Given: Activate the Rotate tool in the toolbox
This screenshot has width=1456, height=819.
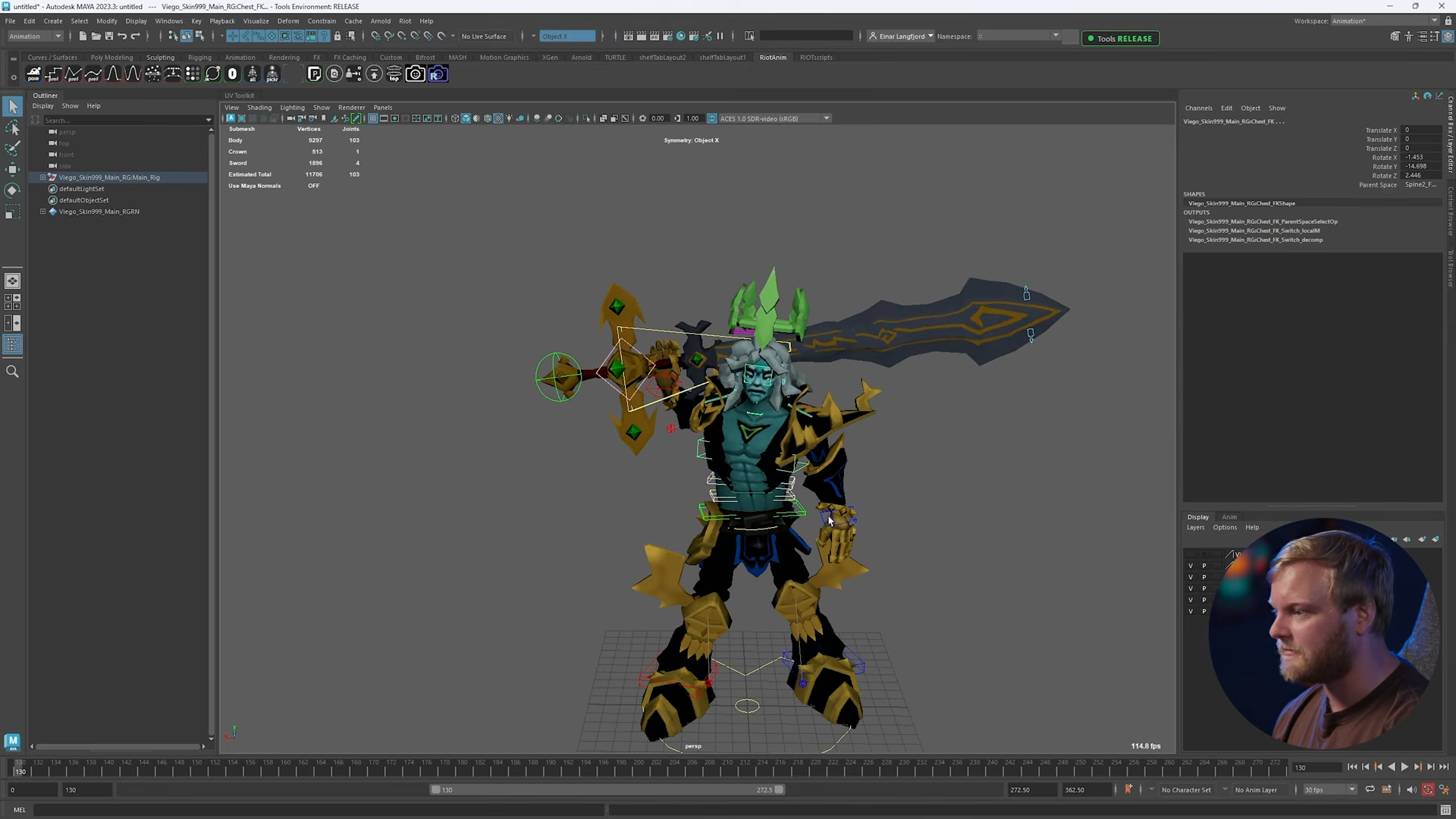Looking at the screenshot, I should (13, 190).
